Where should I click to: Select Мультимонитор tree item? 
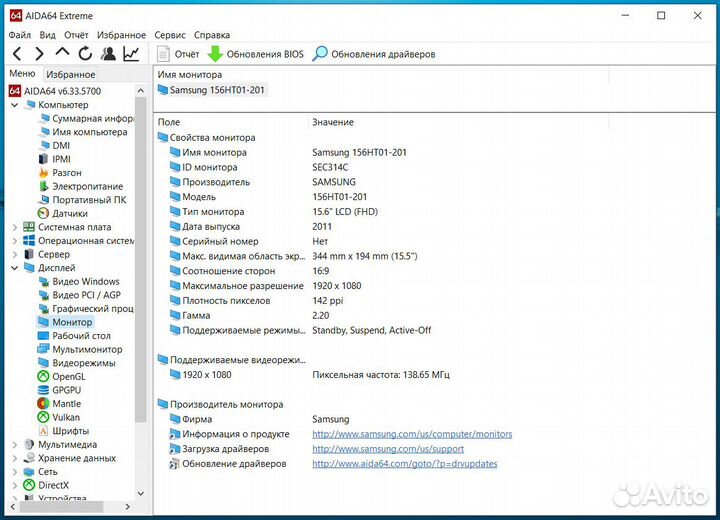(x=80, y=350)
